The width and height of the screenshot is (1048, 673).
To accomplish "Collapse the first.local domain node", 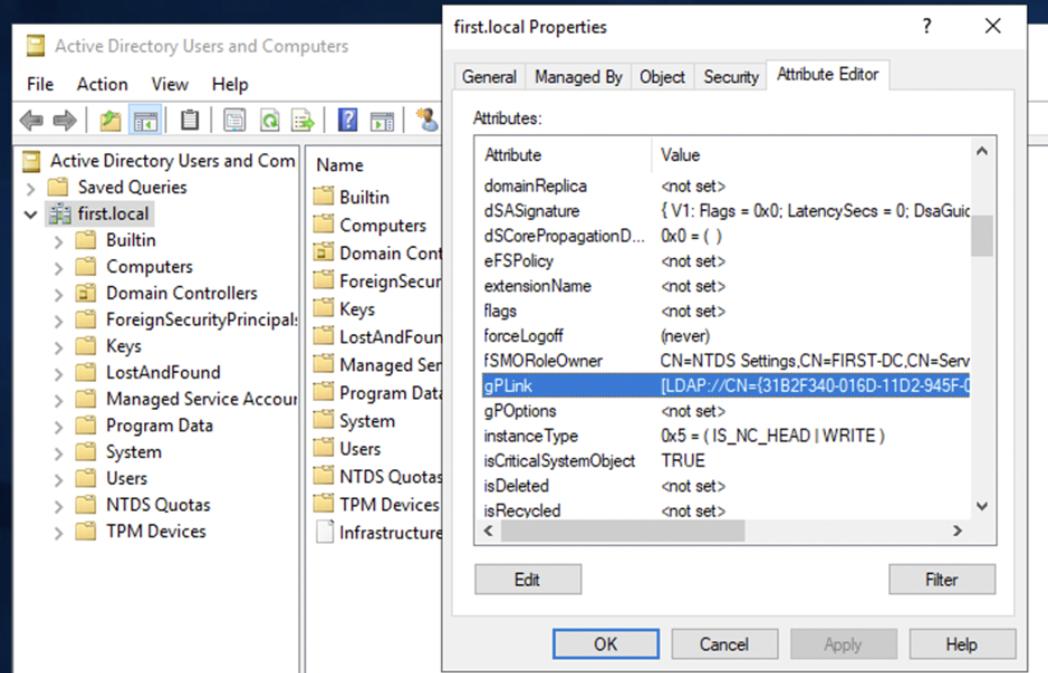I will pos(30,215).
